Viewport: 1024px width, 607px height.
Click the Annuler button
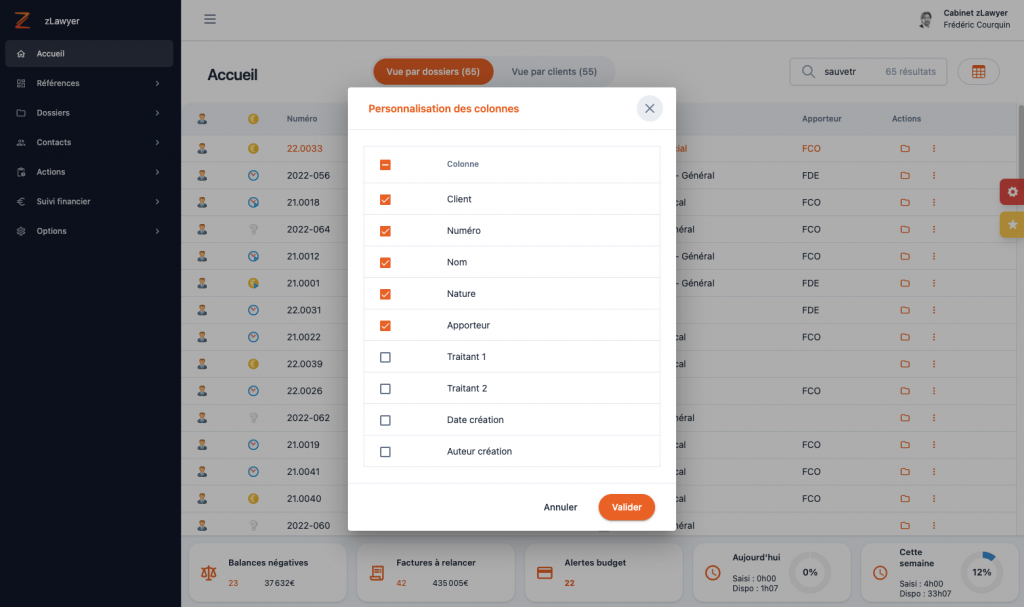click(560, 507)
